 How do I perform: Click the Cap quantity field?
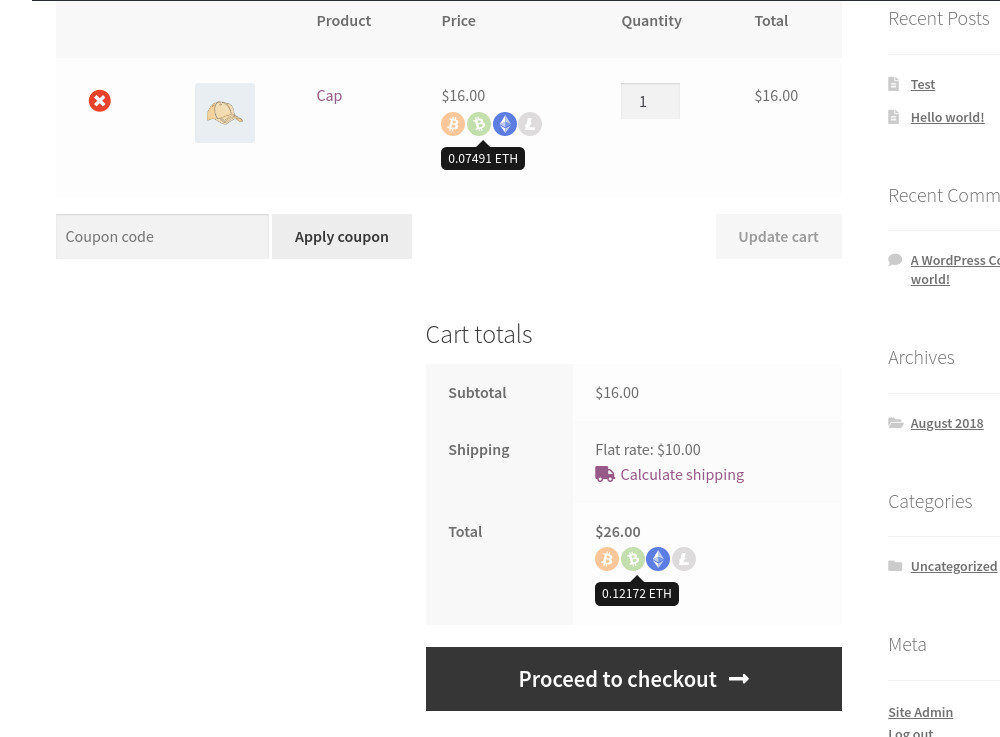tap(650, 101)
